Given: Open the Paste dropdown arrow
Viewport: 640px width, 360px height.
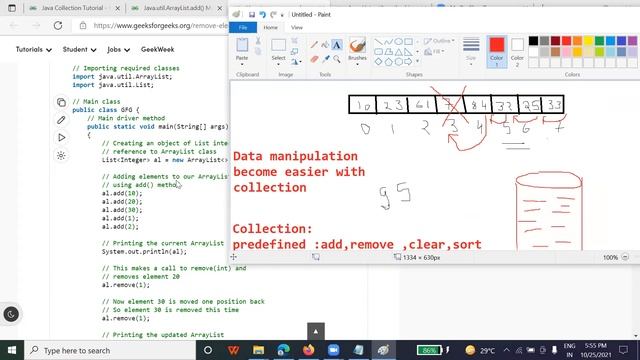Looking at the screenshot, I should [x=242, y=64].
